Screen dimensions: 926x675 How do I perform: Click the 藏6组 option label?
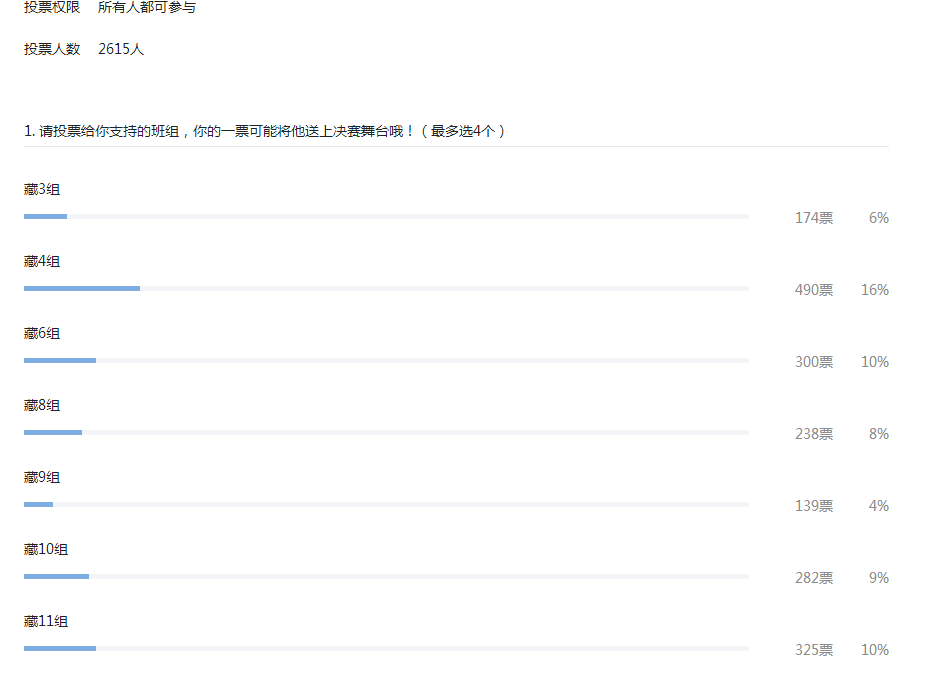coord(42,334)
